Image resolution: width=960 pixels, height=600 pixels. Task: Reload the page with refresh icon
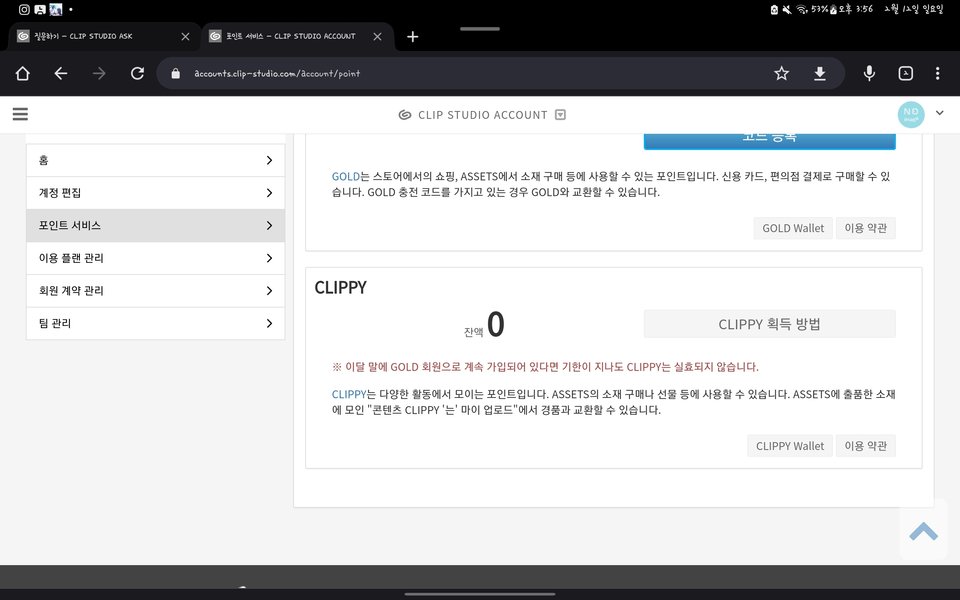pyautogui.click(x=137, y=73)
